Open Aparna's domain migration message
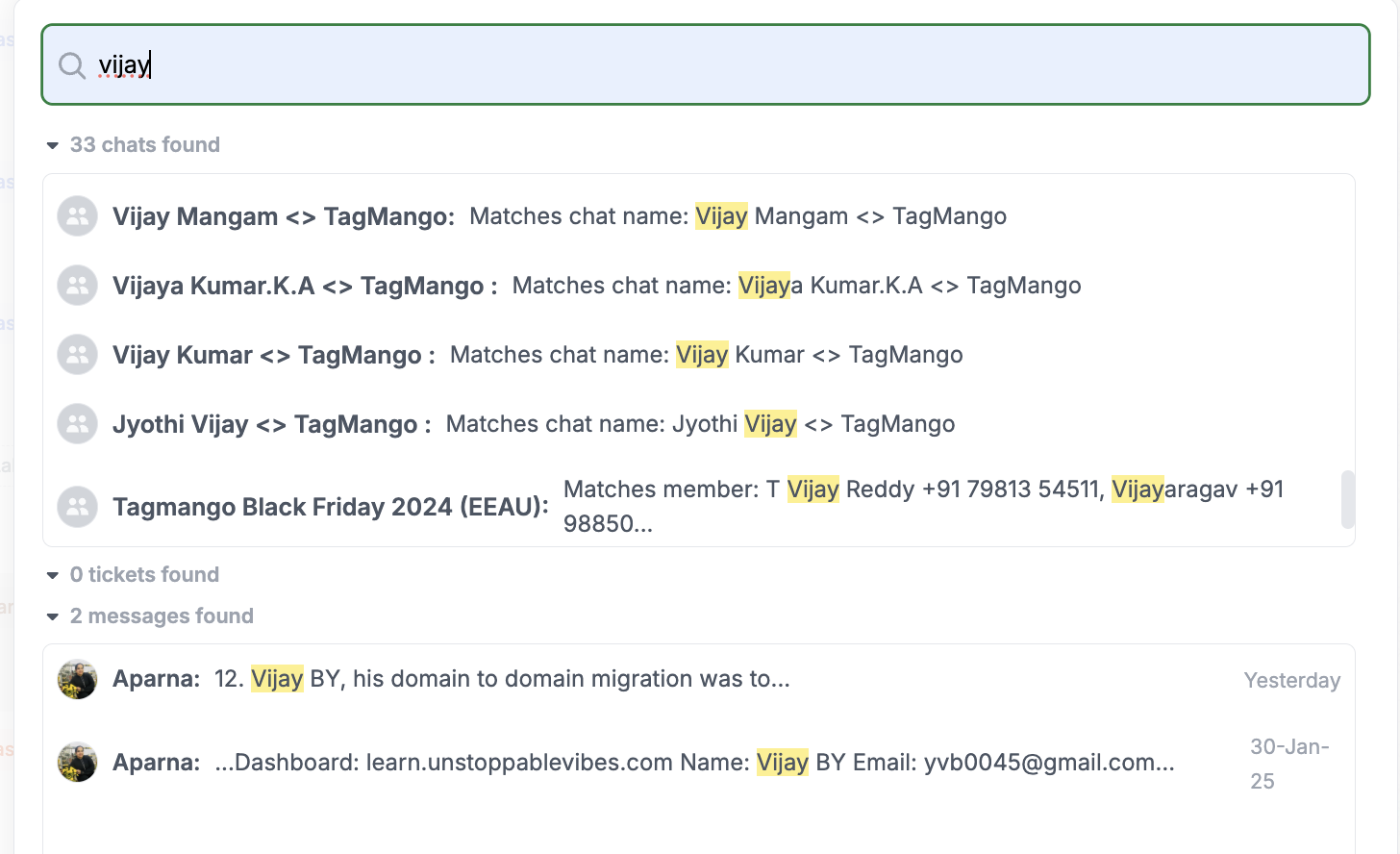This screenshot has width=1400, height=854. point(501,679)
